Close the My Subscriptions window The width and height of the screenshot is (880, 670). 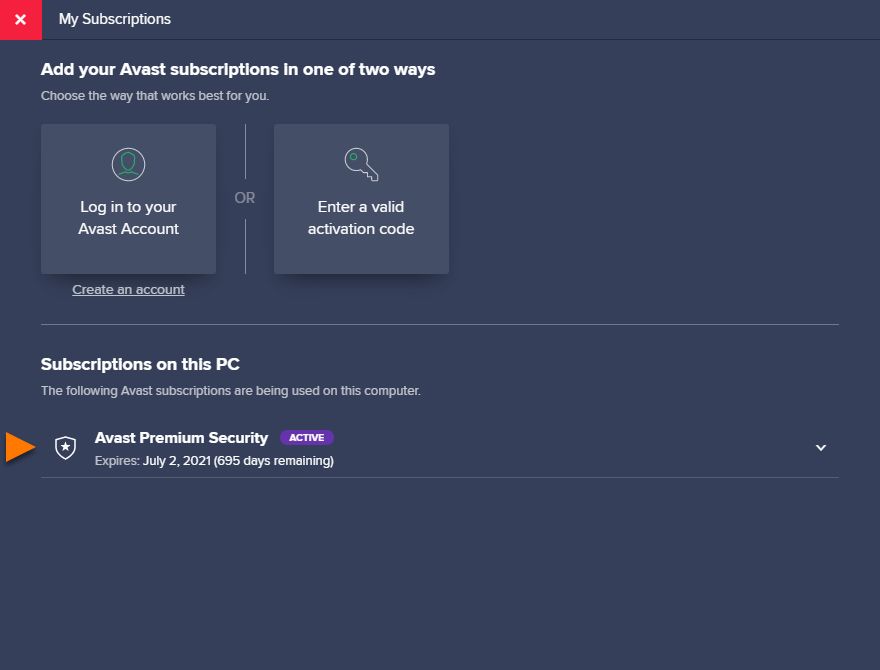tap(20, 19)
